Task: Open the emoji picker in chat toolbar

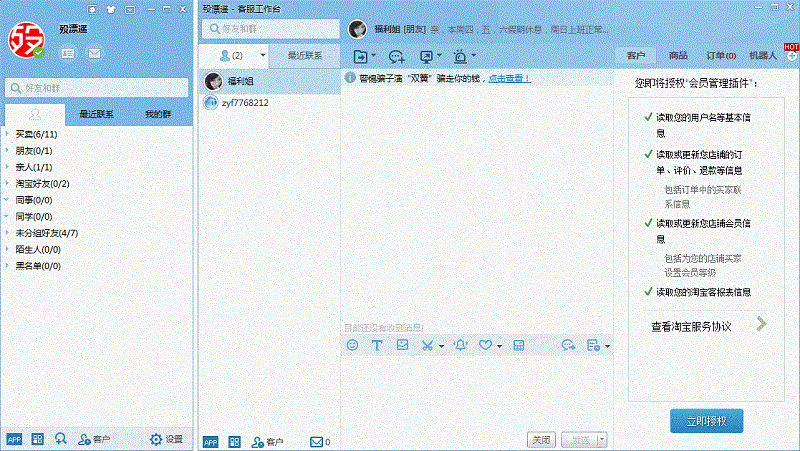Action: 352,345
